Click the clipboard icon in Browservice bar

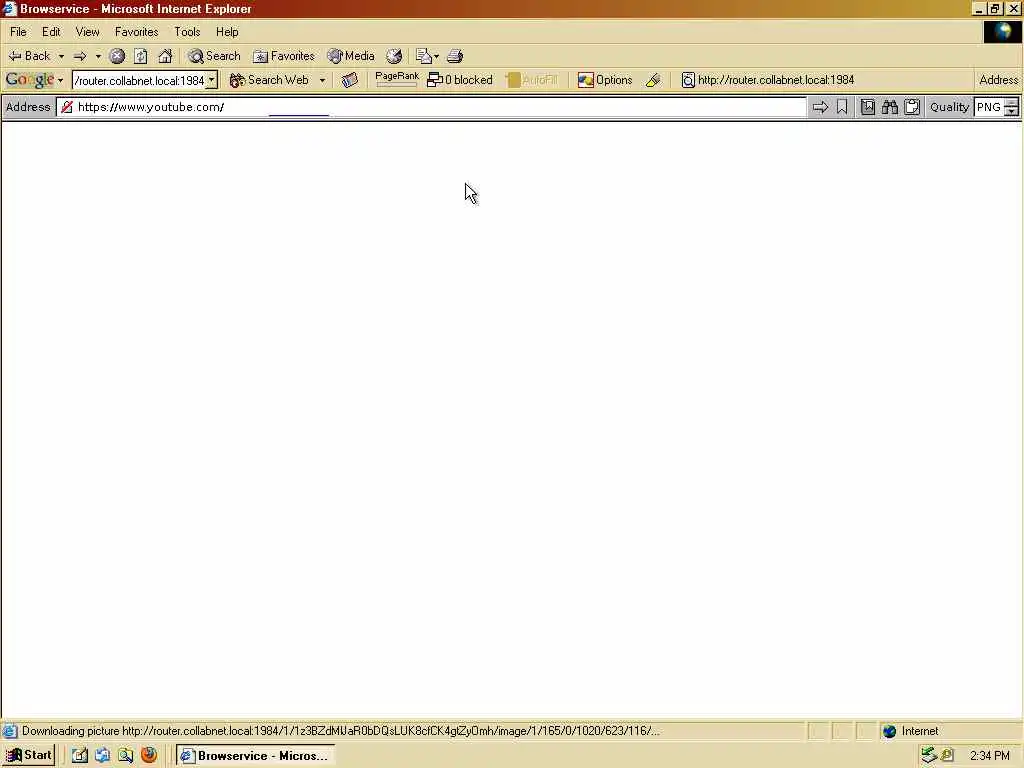tap(912, 107)
